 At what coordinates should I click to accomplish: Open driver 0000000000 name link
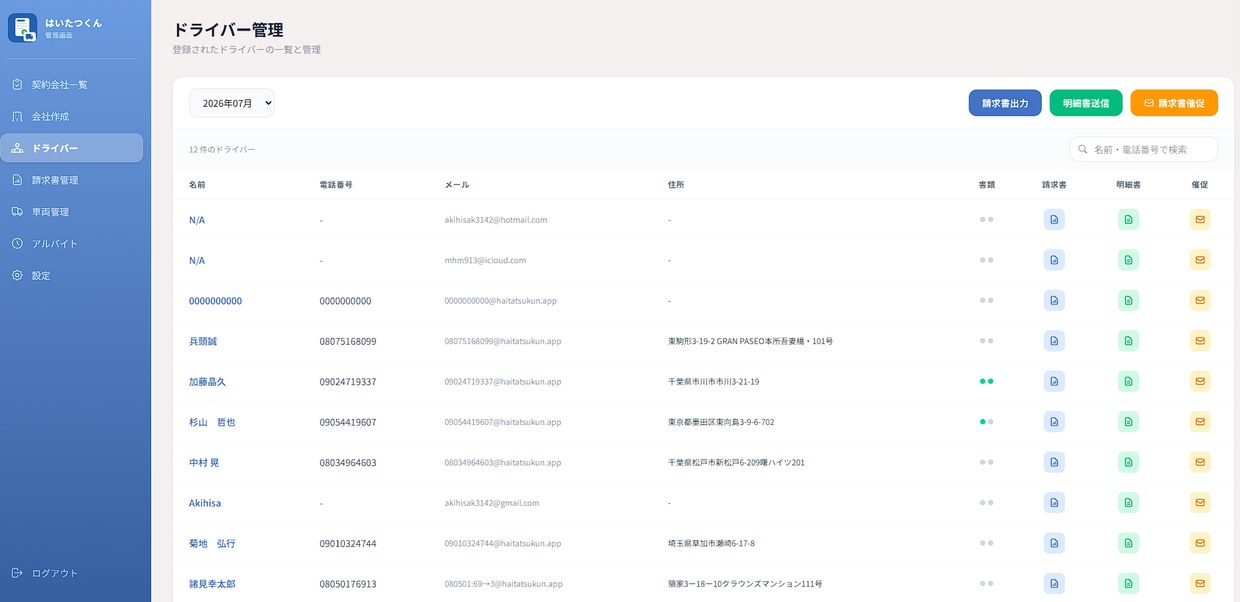tap(215, 301)
